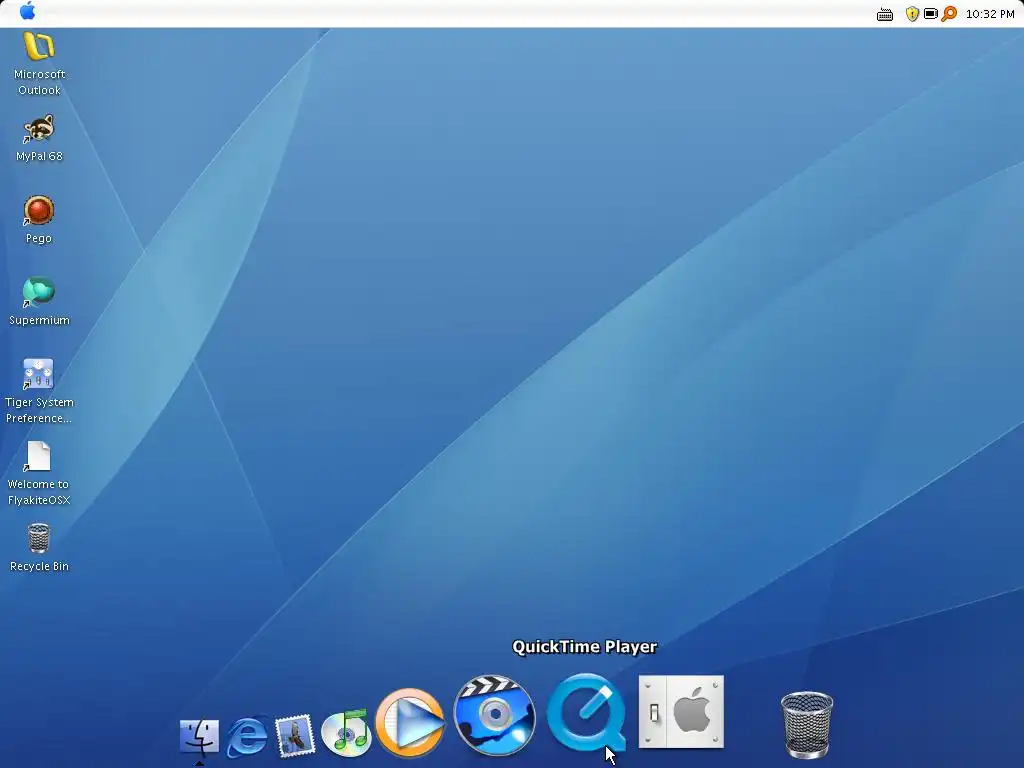The height and width of the screenshot is (768, 1024).
Task: Open the Mail stamp icon in the dock
Action: [x=295, y=736]
